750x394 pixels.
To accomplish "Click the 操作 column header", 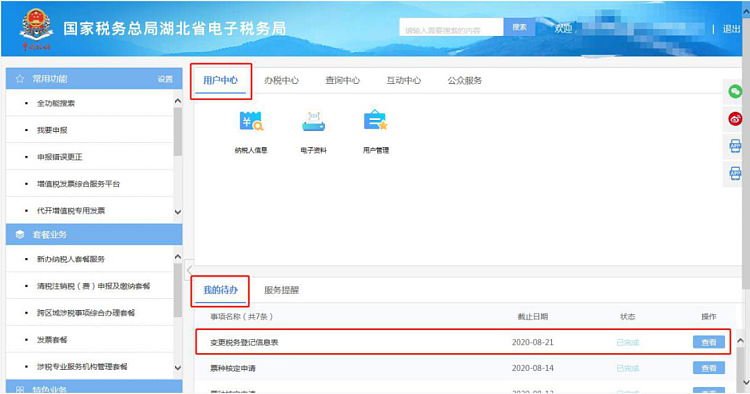I will [709, 317].
